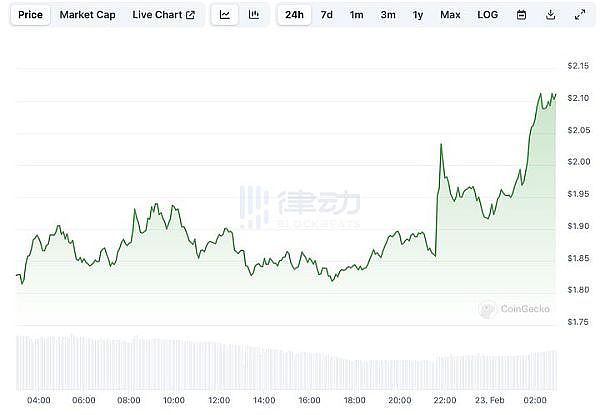Switch to the Market Cap tab
The width and height of the screenshot is (600, 415).
pos(86,15)
